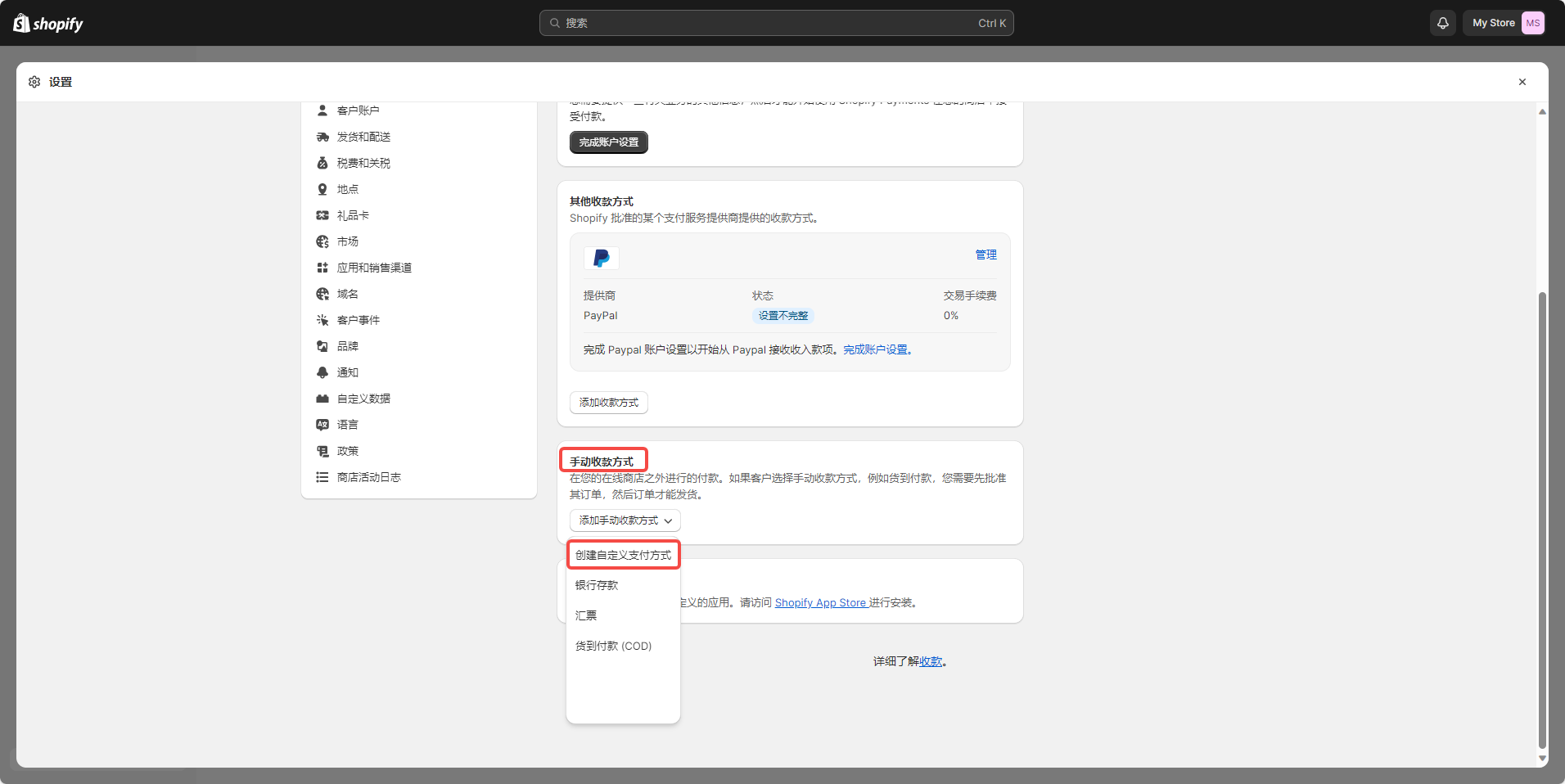Click the 地点 location pin icon
The height and width of the screenshot is (784, 1565).
coord(322,189)
